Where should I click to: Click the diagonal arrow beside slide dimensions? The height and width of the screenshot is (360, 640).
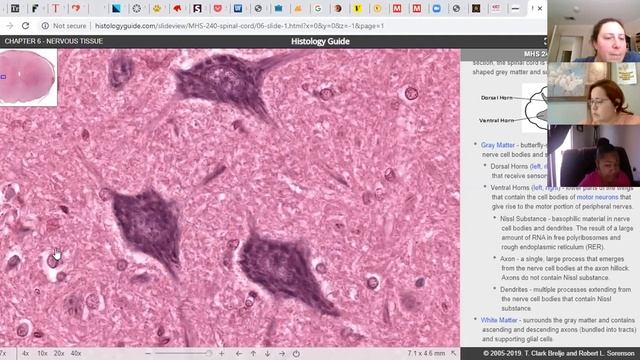click(453, 353)
